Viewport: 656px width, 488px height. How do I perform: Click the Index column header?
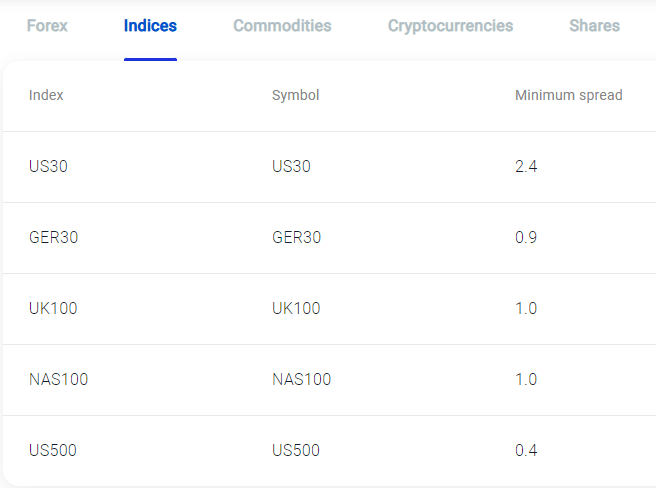click(46, 95)
